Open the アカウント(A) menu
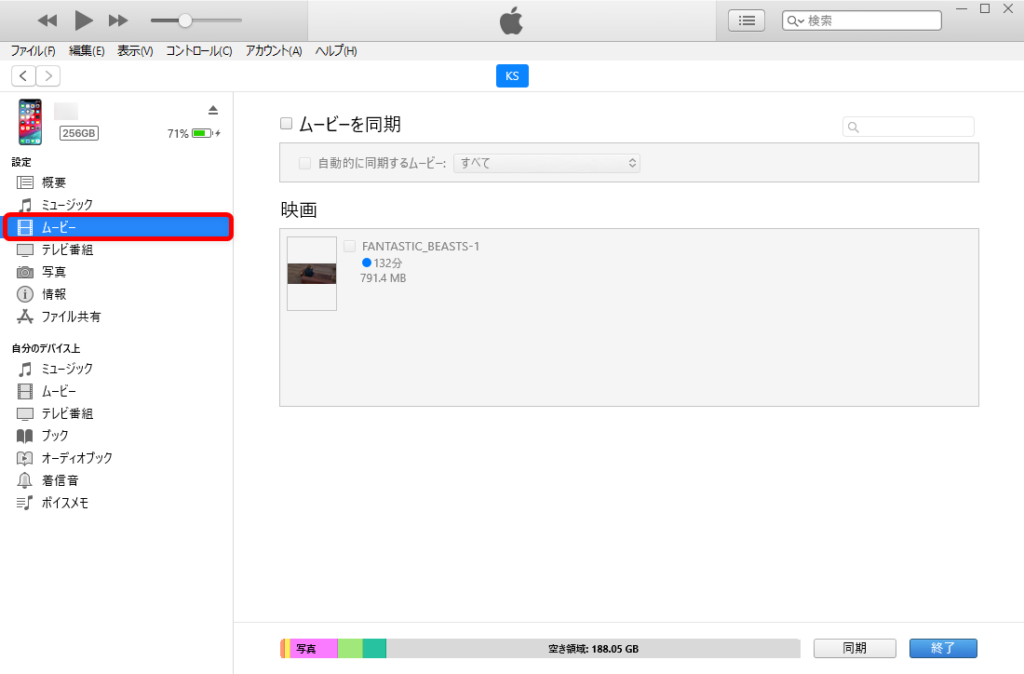 [x=274, y=51]
